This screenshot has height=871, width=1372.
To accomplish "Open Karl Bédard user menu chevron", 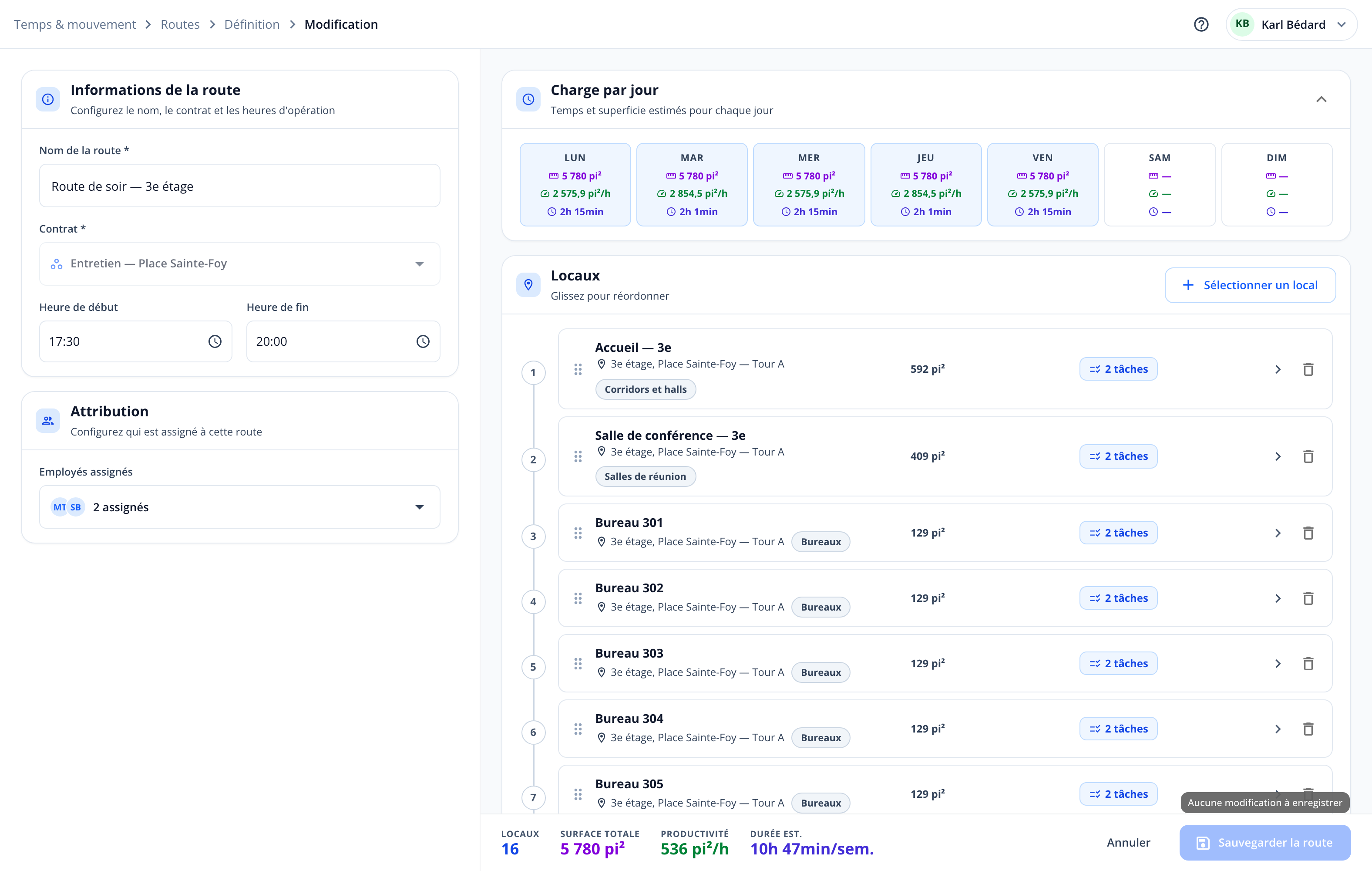I will 1341,24.
